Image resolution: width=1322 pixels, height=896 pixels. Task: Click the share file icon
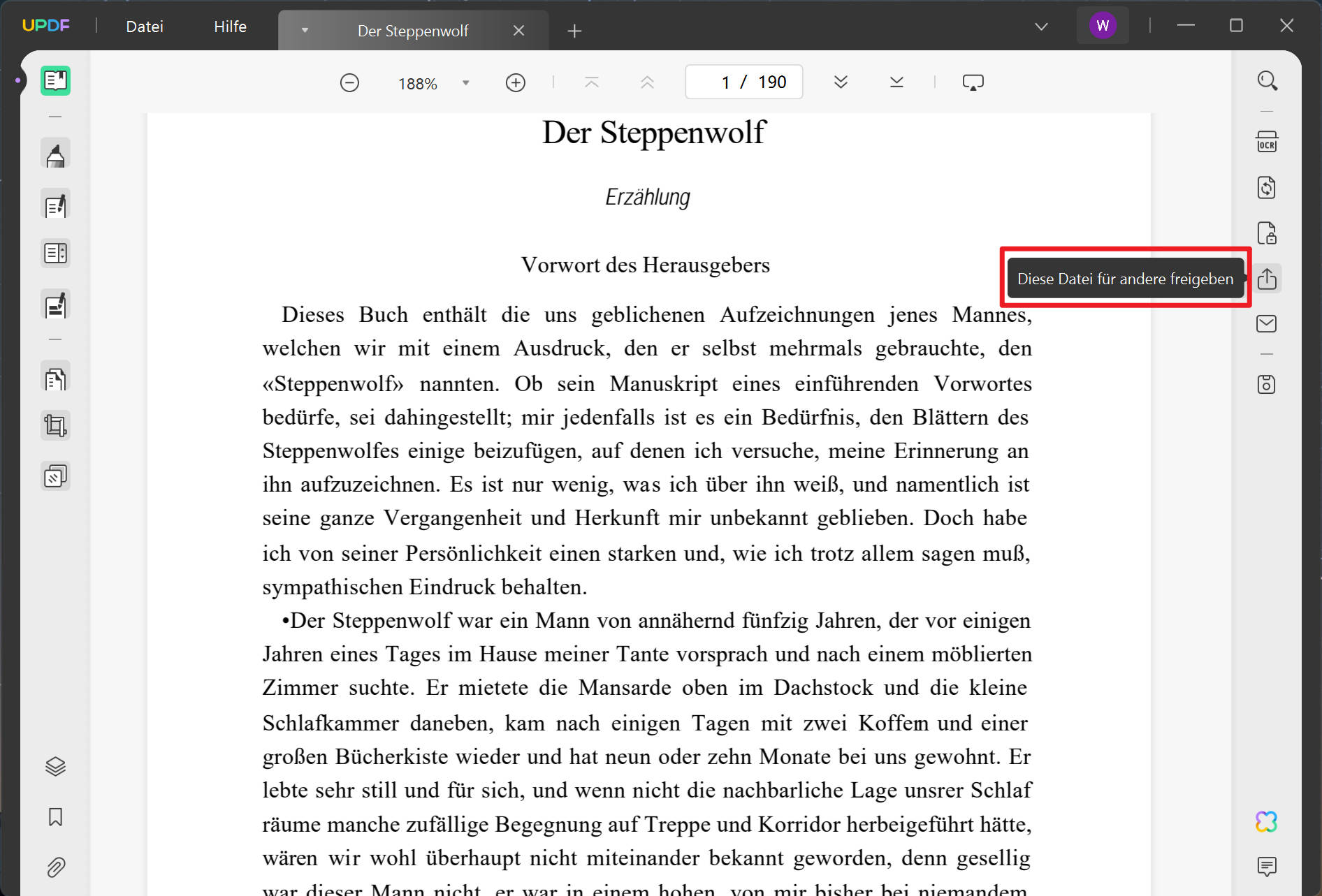(1266, 279)
